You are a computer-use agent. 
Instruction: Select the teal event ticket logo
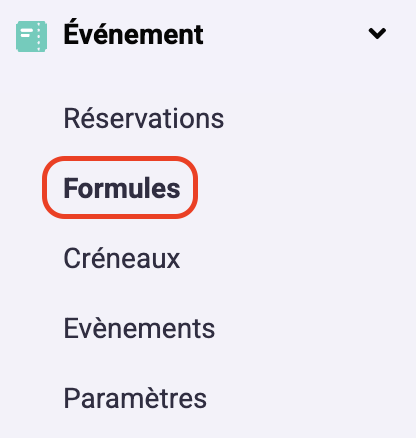31,36
